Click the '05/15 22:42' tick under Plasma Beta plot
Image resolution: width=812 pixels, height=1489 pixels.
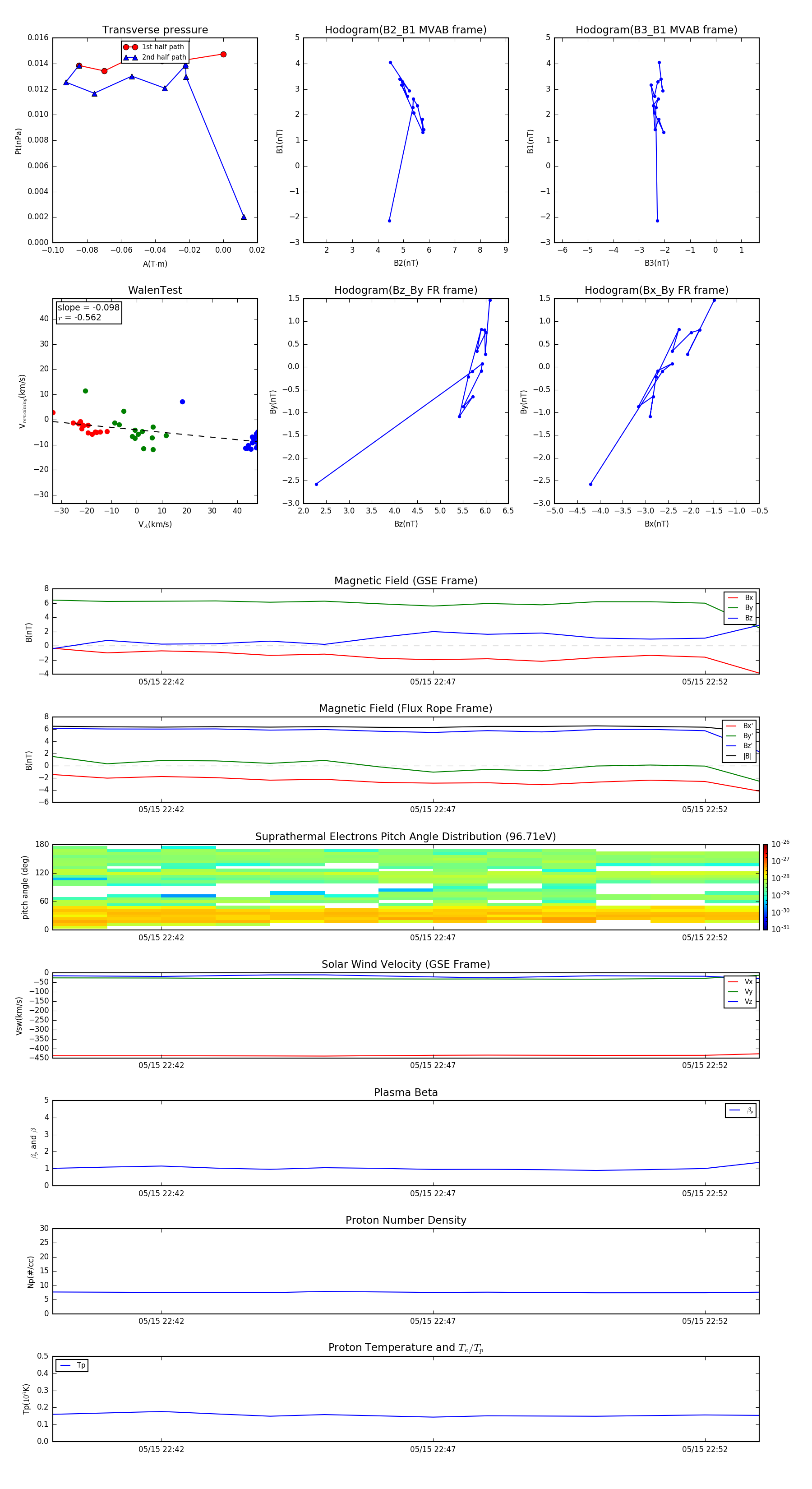point(161,1193)
